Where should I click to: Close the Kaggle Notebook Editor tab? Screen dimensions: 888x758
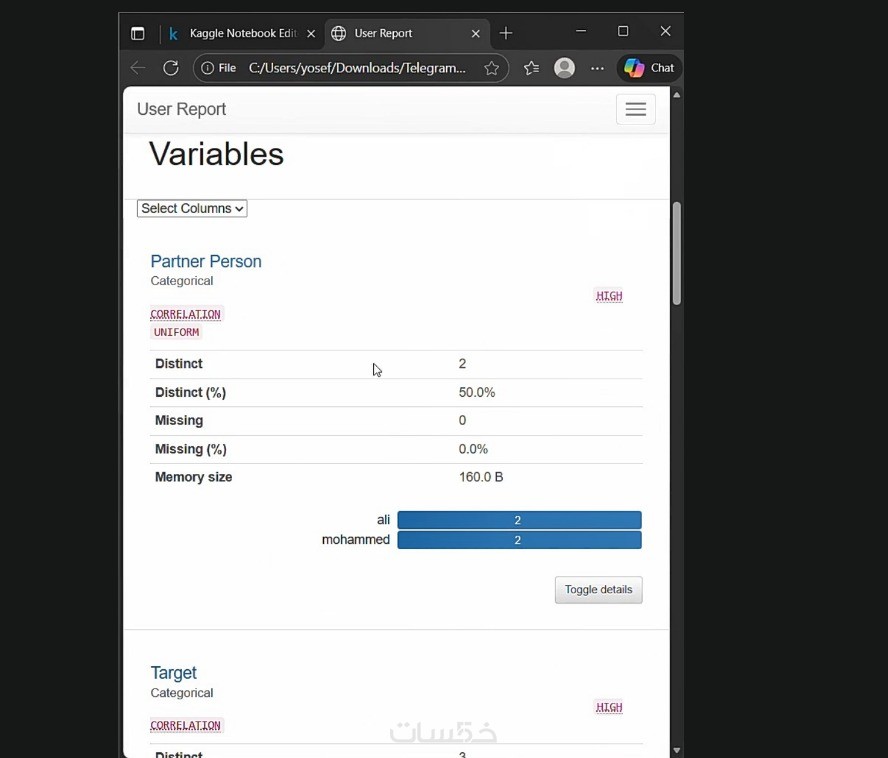pyautogui.click(x=311, y=33)
